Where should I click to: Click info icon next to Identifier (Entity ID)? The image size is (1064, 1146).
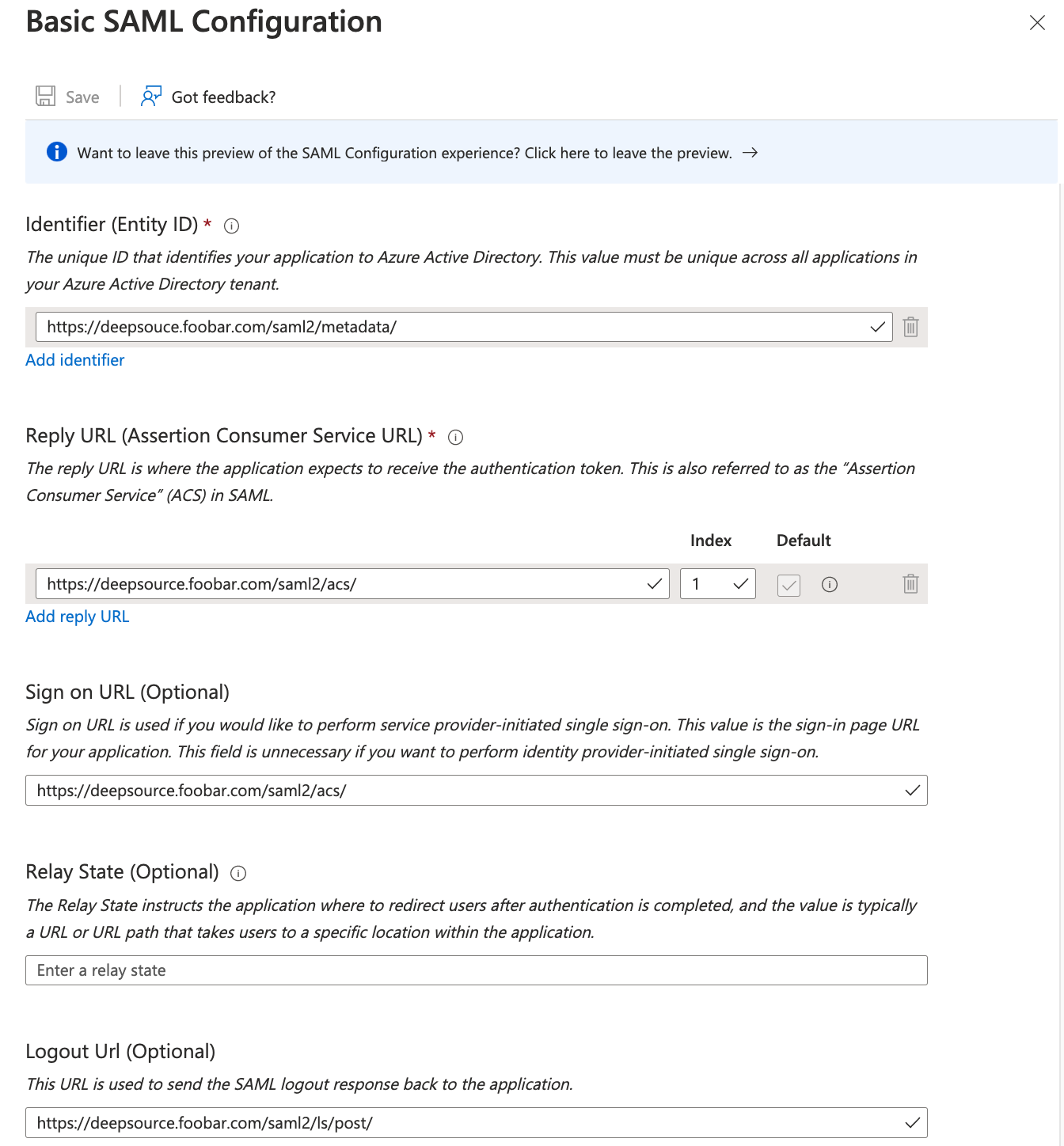[231, 226]
